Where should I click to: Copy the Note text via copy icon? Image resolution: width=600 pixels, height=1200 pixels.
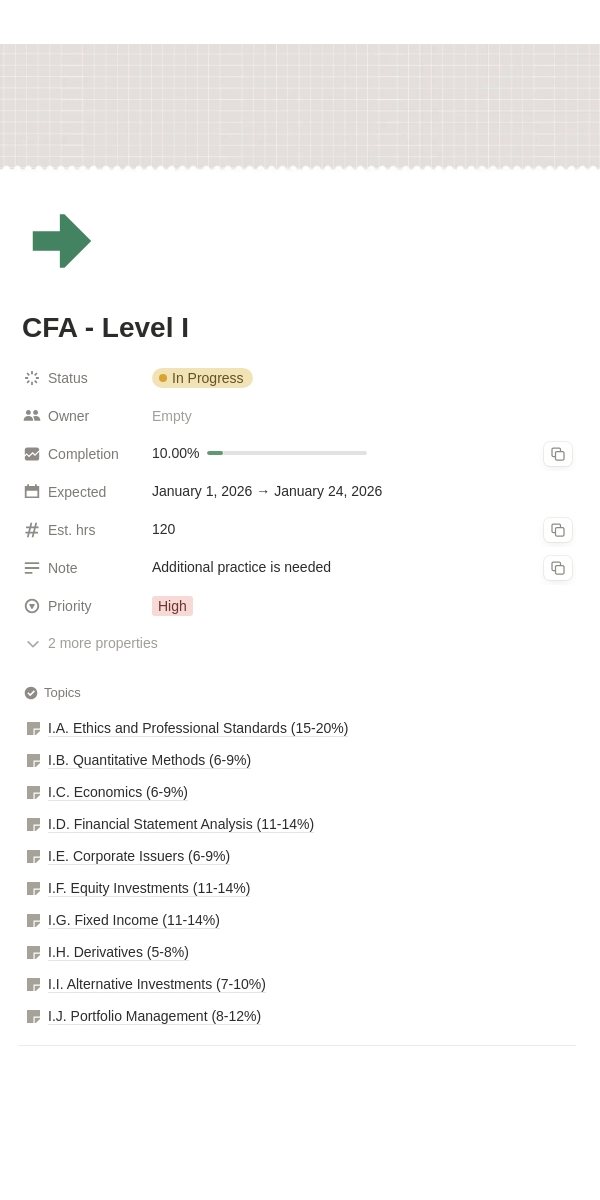tap(558, 568)
